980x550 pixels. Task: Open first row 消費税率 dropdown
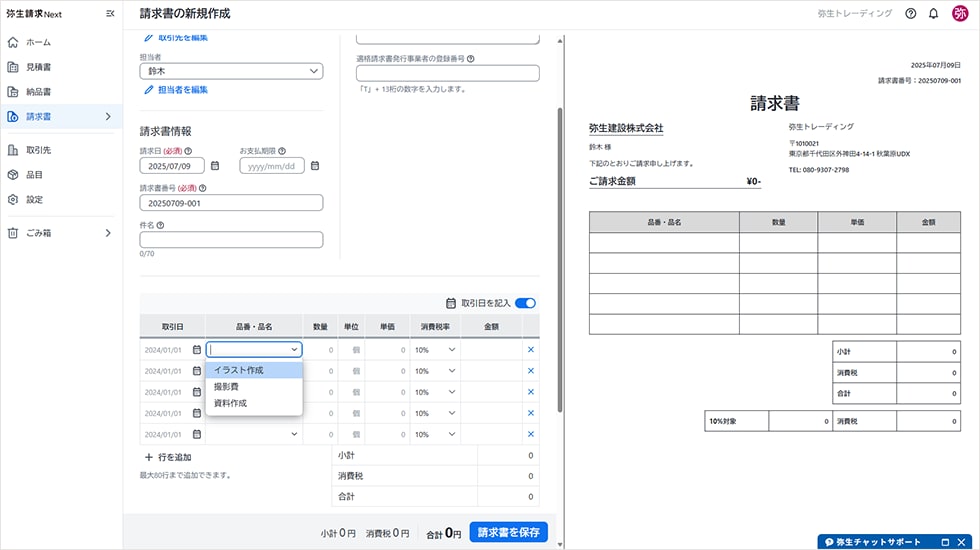pyautogui.click(x=435, y=350)
